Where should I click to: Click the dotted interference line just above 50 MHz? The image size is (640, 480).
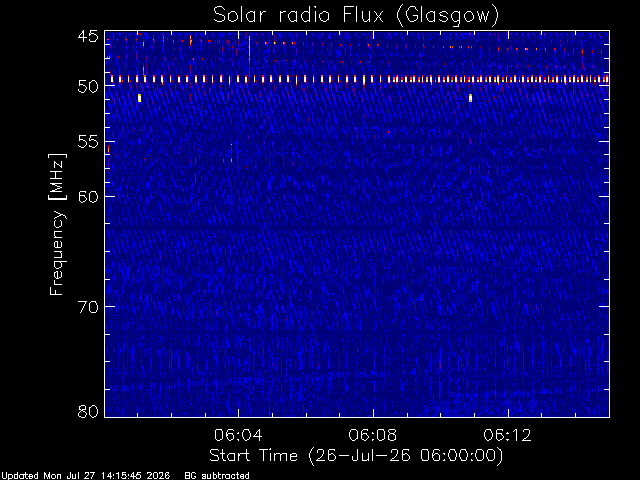pyautogui.click(x=357, y=79)
